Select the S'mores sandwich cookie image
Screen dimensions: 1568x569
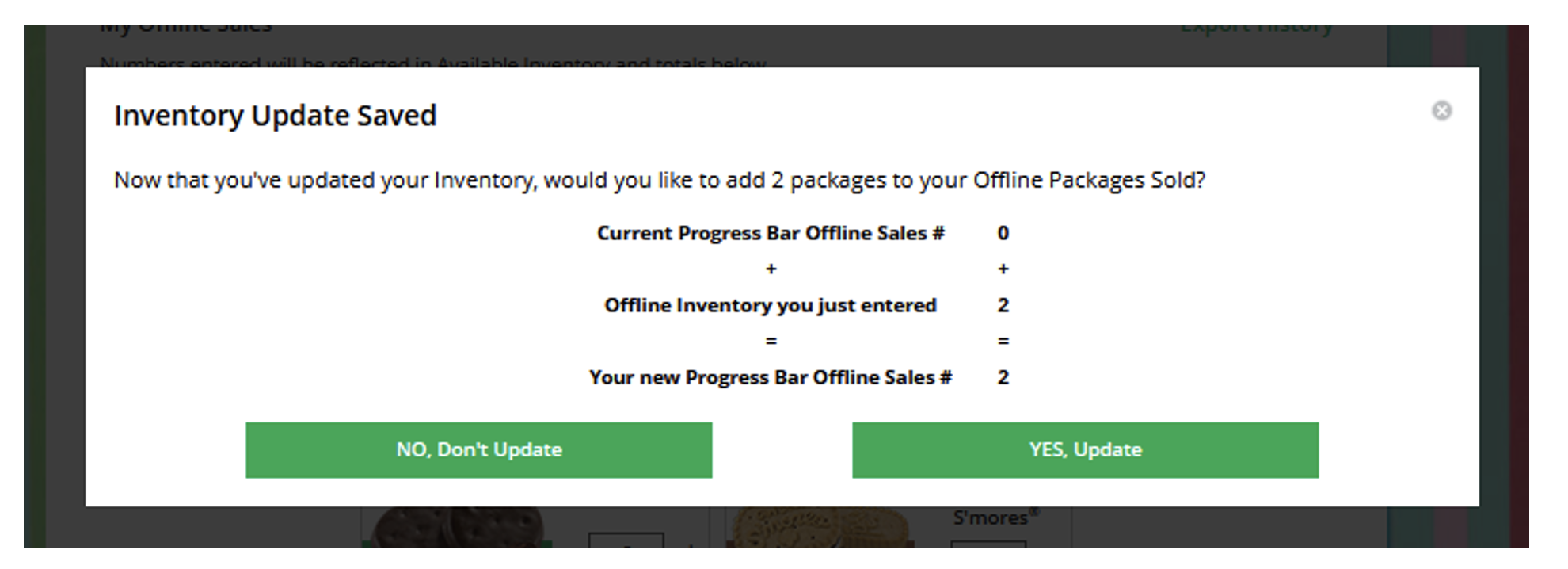pos(820,528)
